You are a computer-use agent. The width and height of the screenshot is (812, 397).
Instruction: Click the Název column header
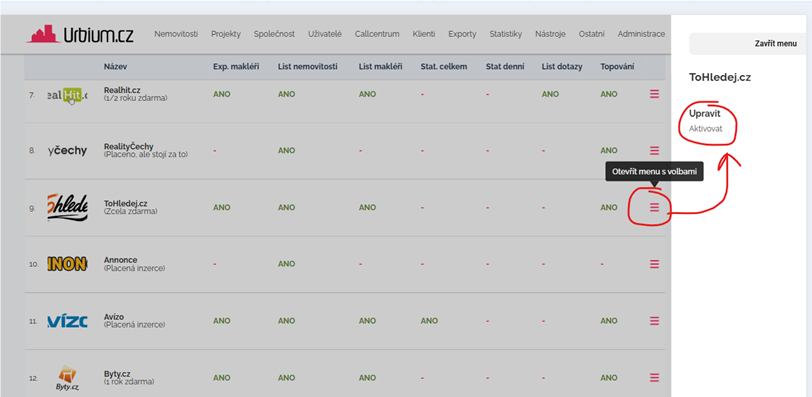click(x=115, y=67)
